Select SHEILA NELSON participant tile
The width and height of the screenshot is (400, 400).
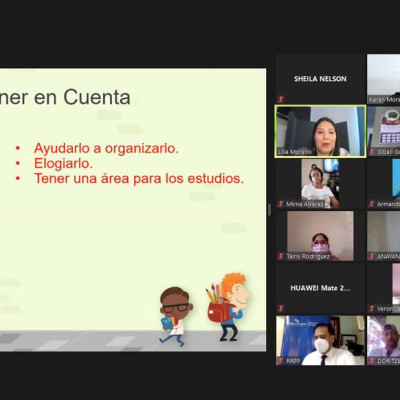click(321, 79)
